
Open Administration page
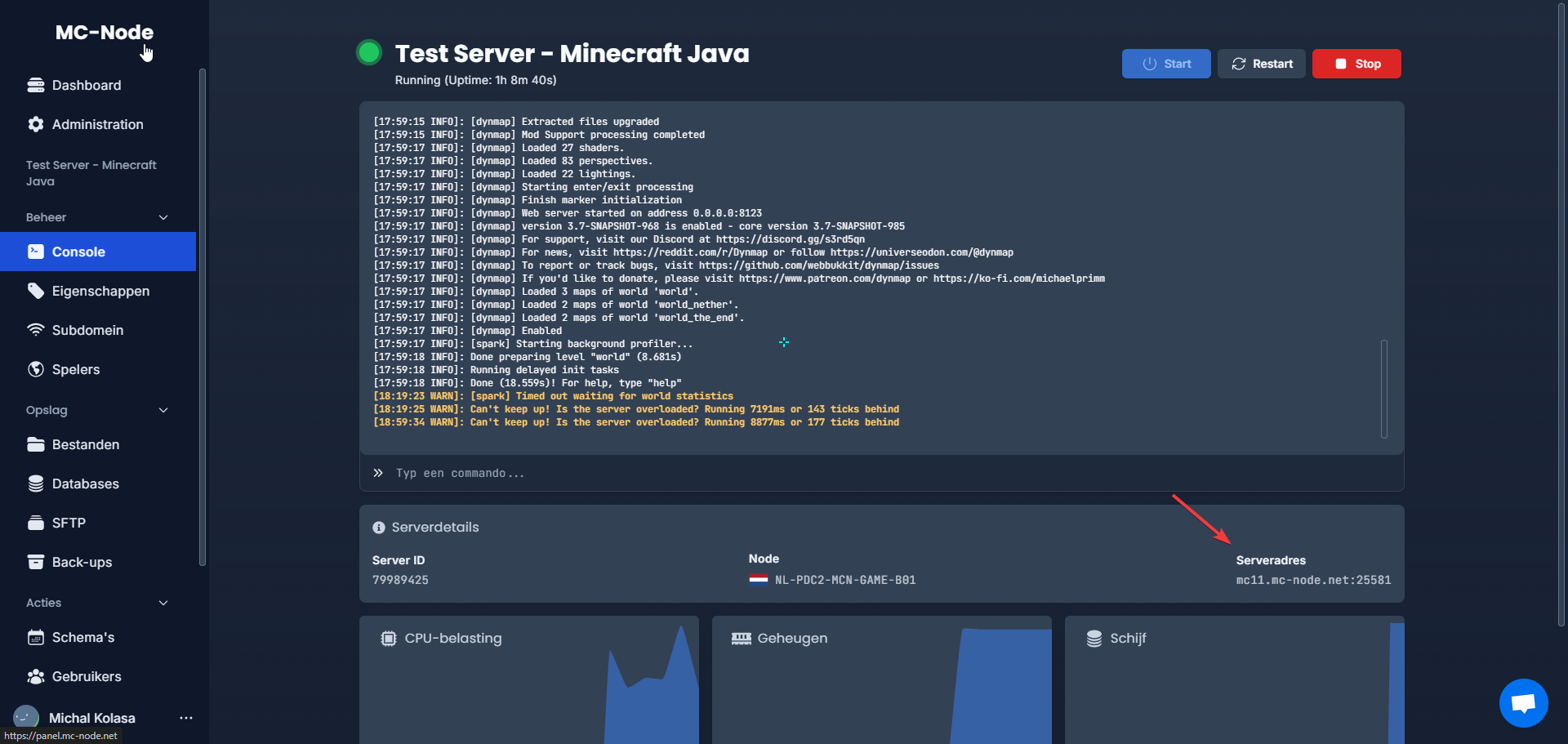(98, 124)
